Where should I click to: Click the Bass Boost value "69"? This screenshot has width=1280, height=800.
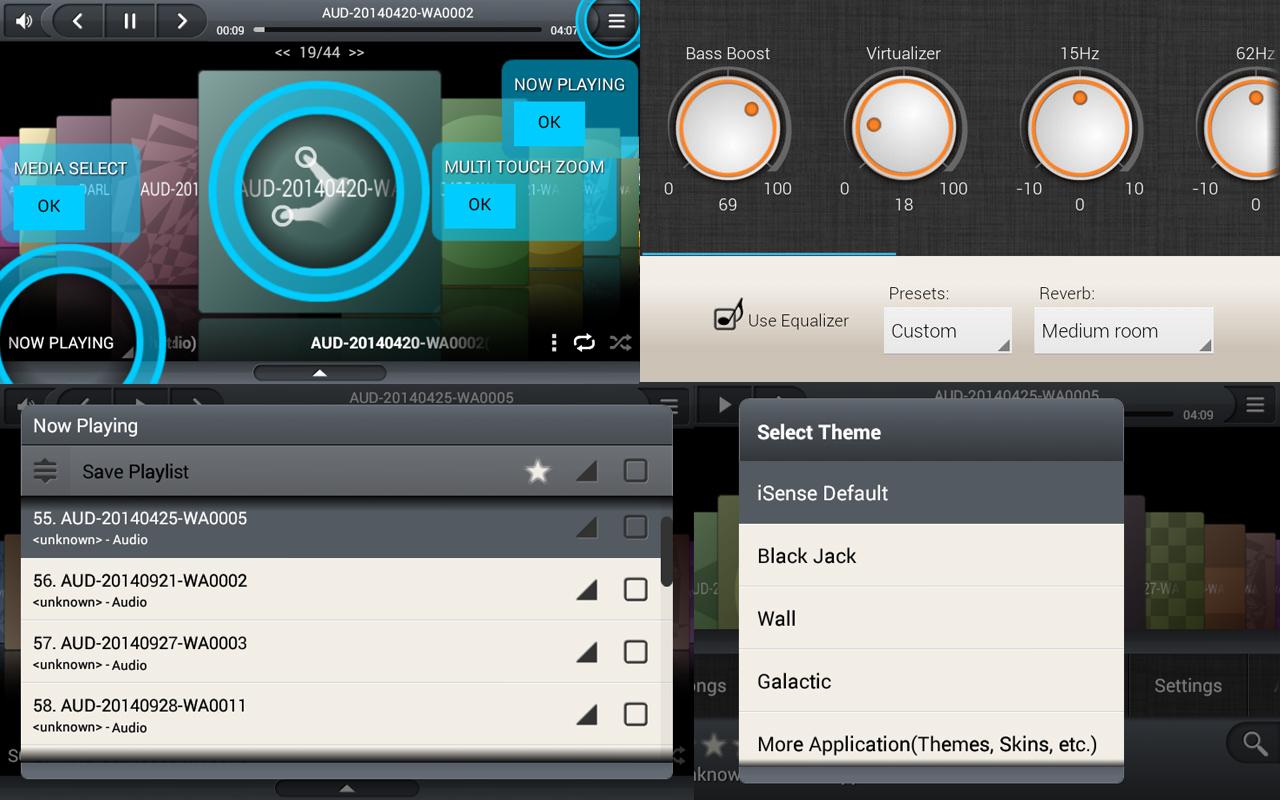coord(728,205)
